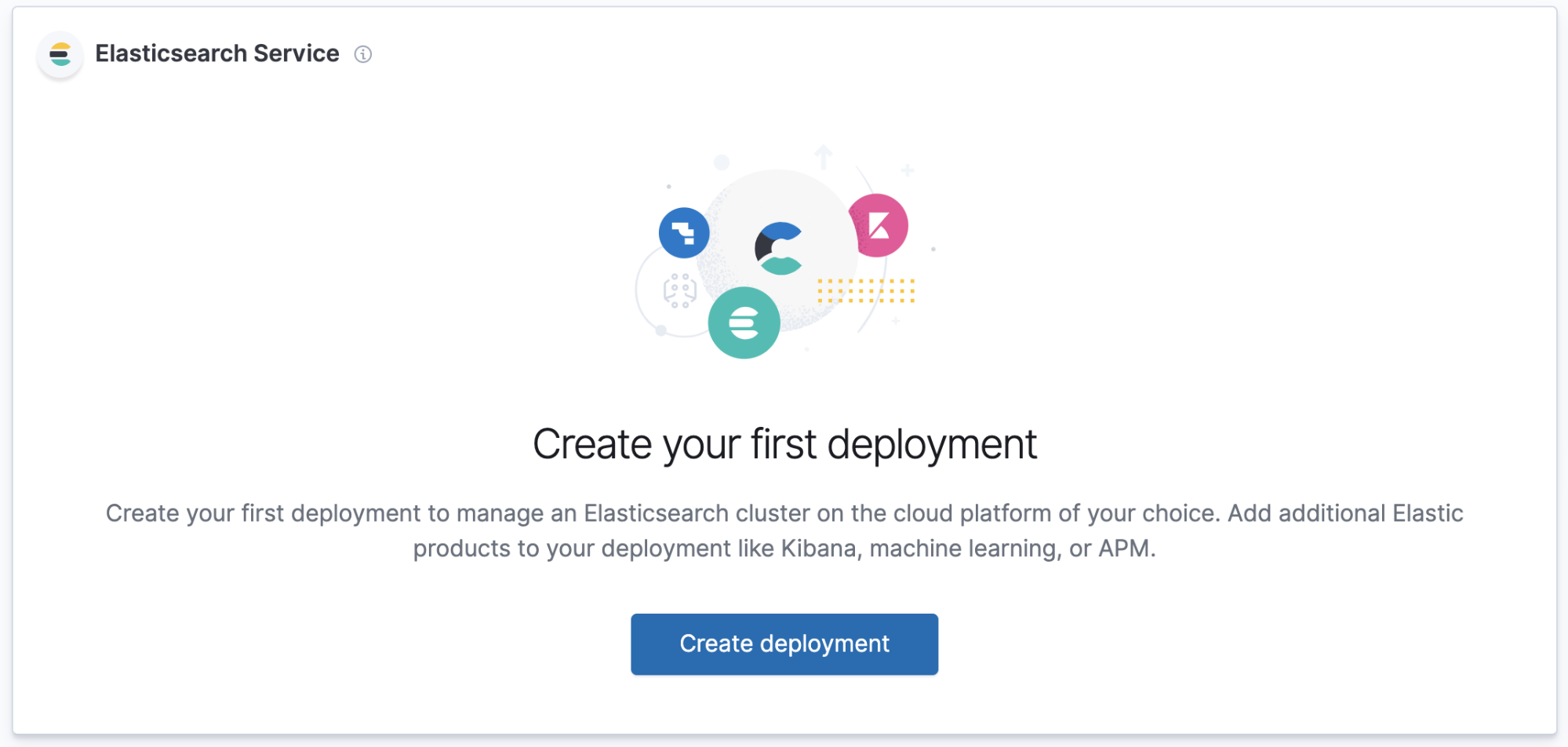Screen dimensions: 1568x747
Task: Open the Elasticsearch Service info tooltip
Action: (x=363, y=54)
